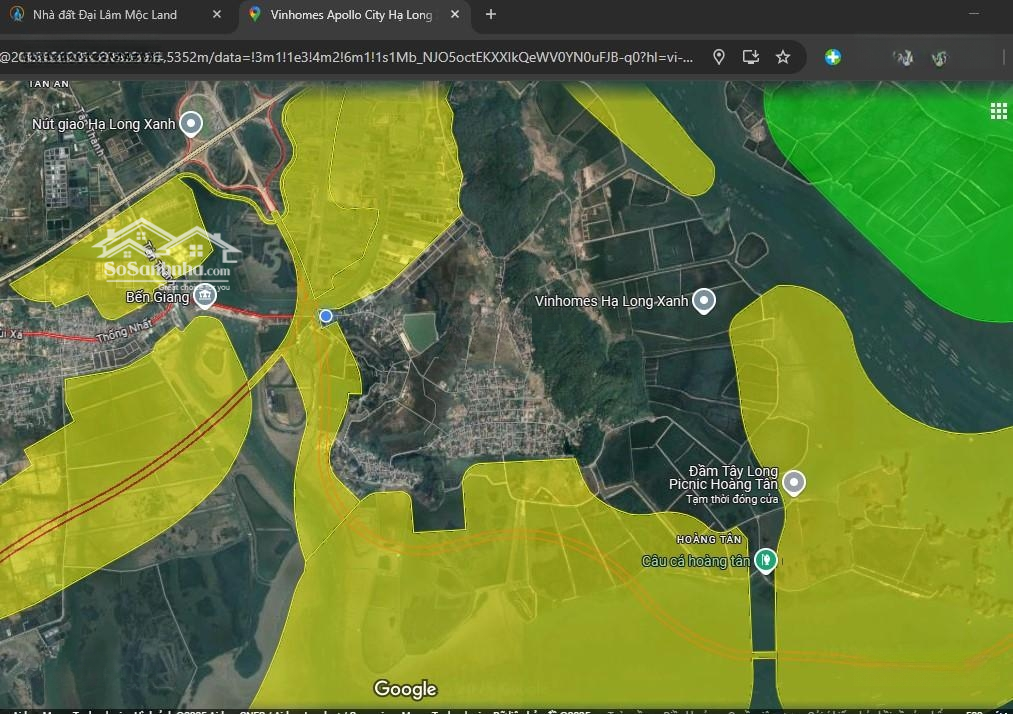Click the Câu cá hoàng tân green pin
1013x714 pixels.
coord(766,560)
